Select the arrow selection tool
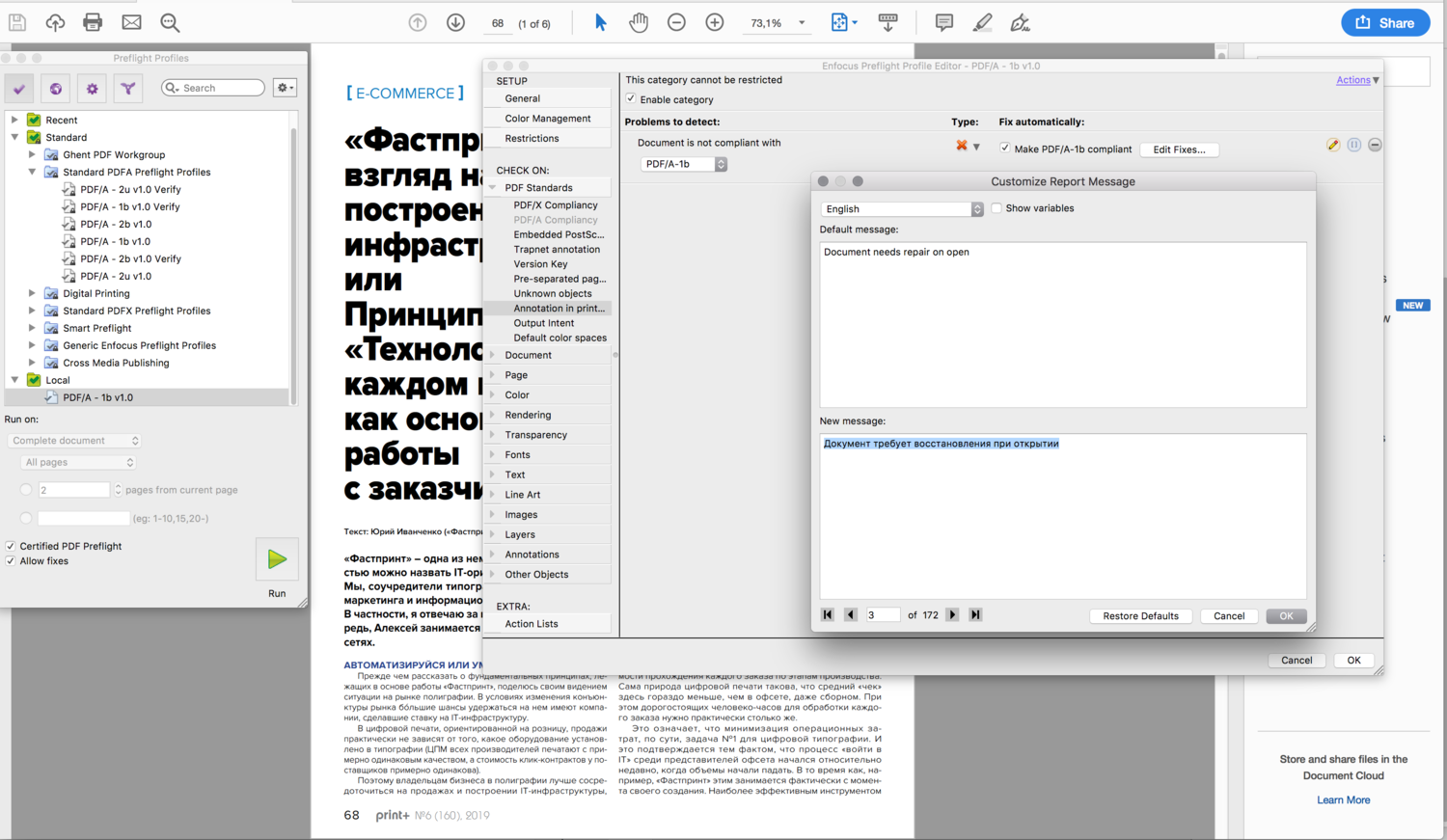Image resolution: width=1447 pixels, height=840 pixels. (600, 22)
